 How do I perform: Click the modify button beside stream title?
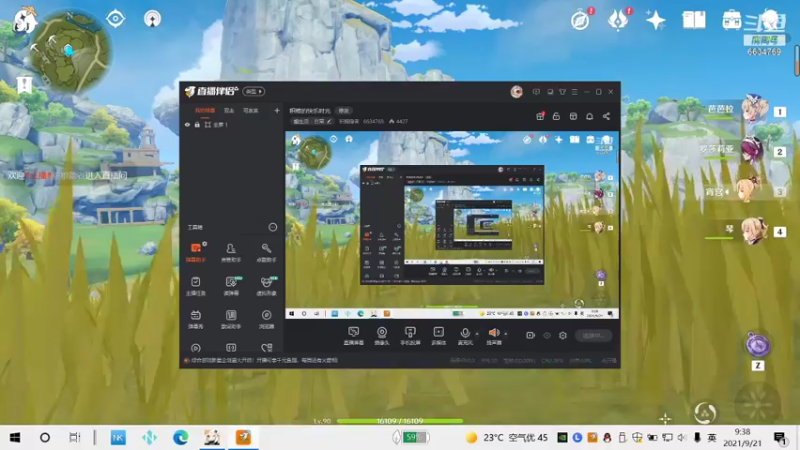pos(344,110)
